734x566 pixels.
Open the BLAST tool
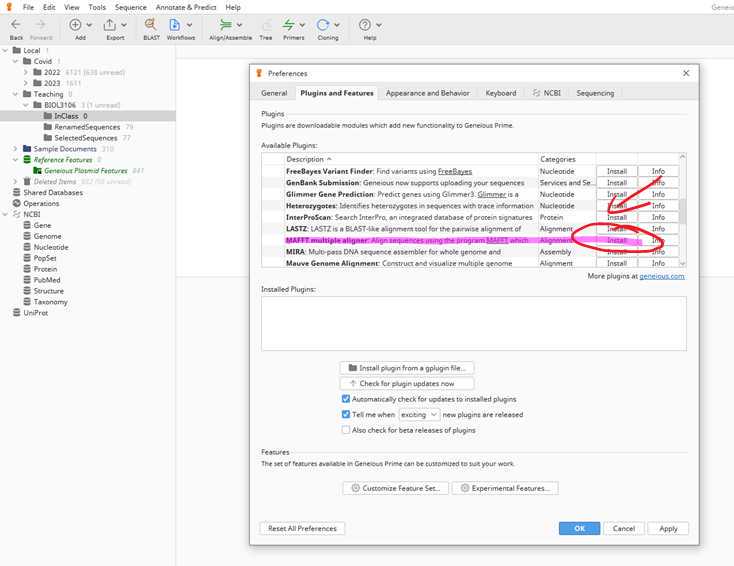(x=151, y=25)
